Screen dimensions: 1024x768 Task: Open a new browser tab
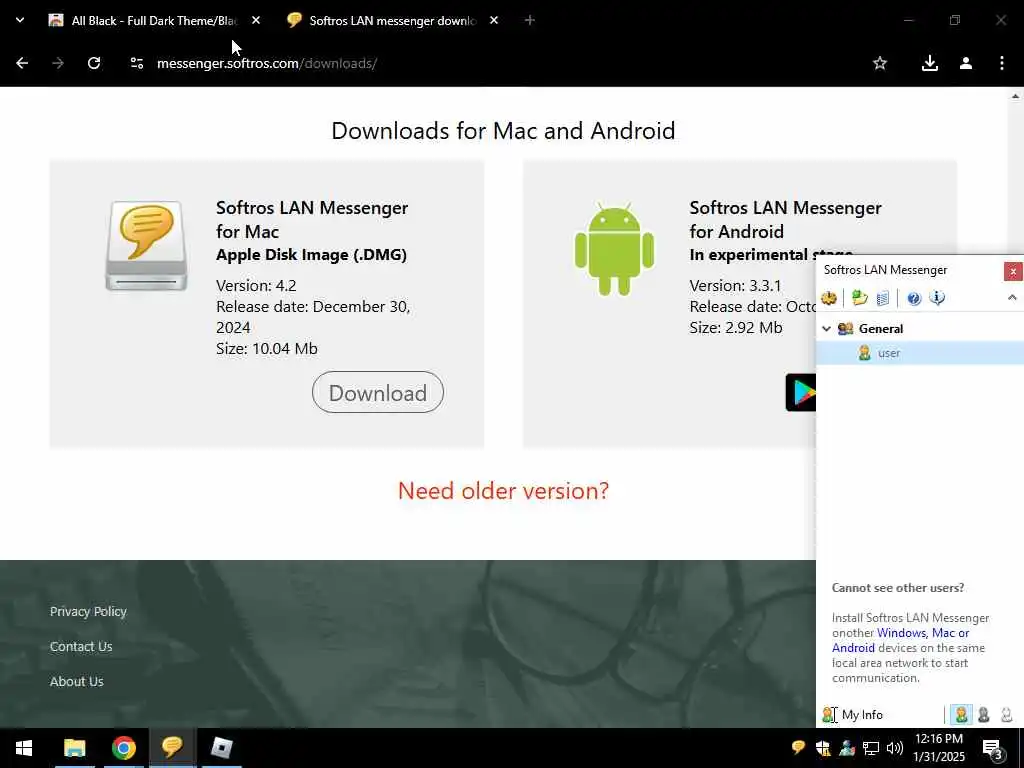(530, 21)
